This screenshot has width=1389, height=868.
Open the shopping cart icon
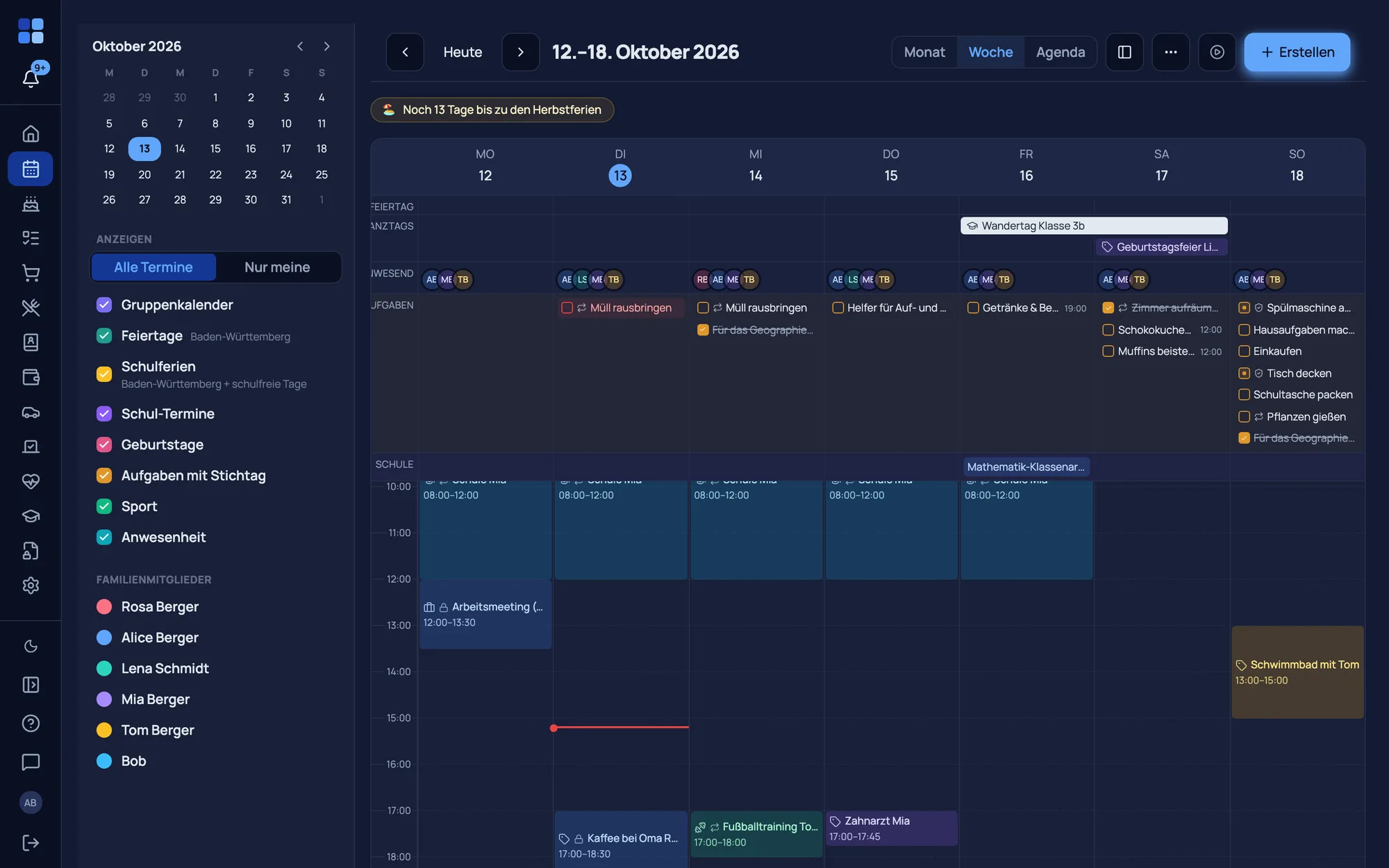tap(31, 273)
